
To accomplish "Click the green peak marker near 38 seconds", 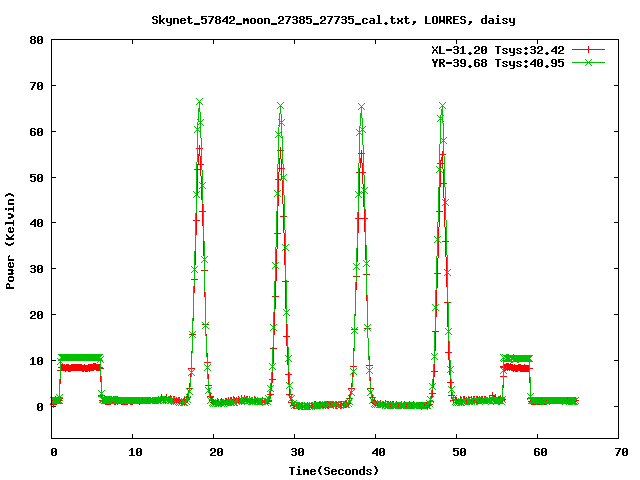I will click(361, 107).
